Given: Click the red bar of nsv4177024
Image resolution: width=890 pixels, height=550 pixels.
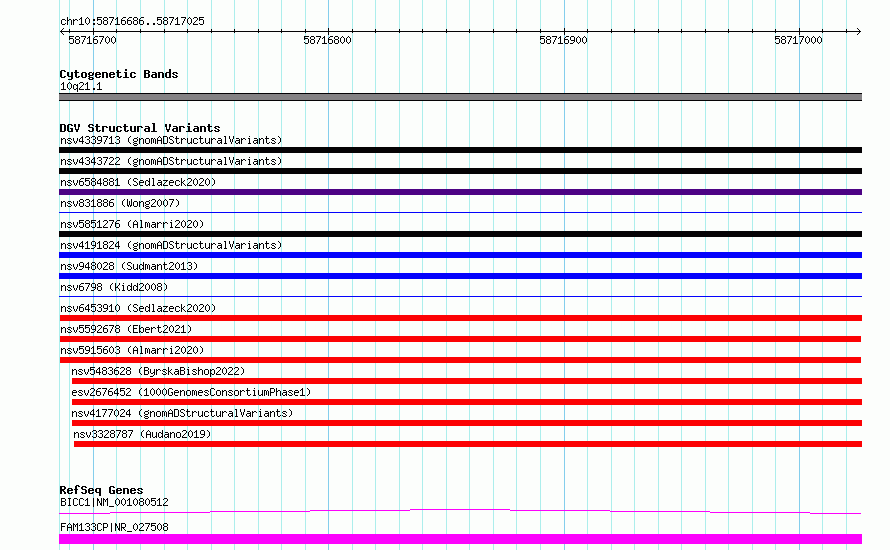Looking at the screenshot, I should pyautogui.click(x=467, y=423).
